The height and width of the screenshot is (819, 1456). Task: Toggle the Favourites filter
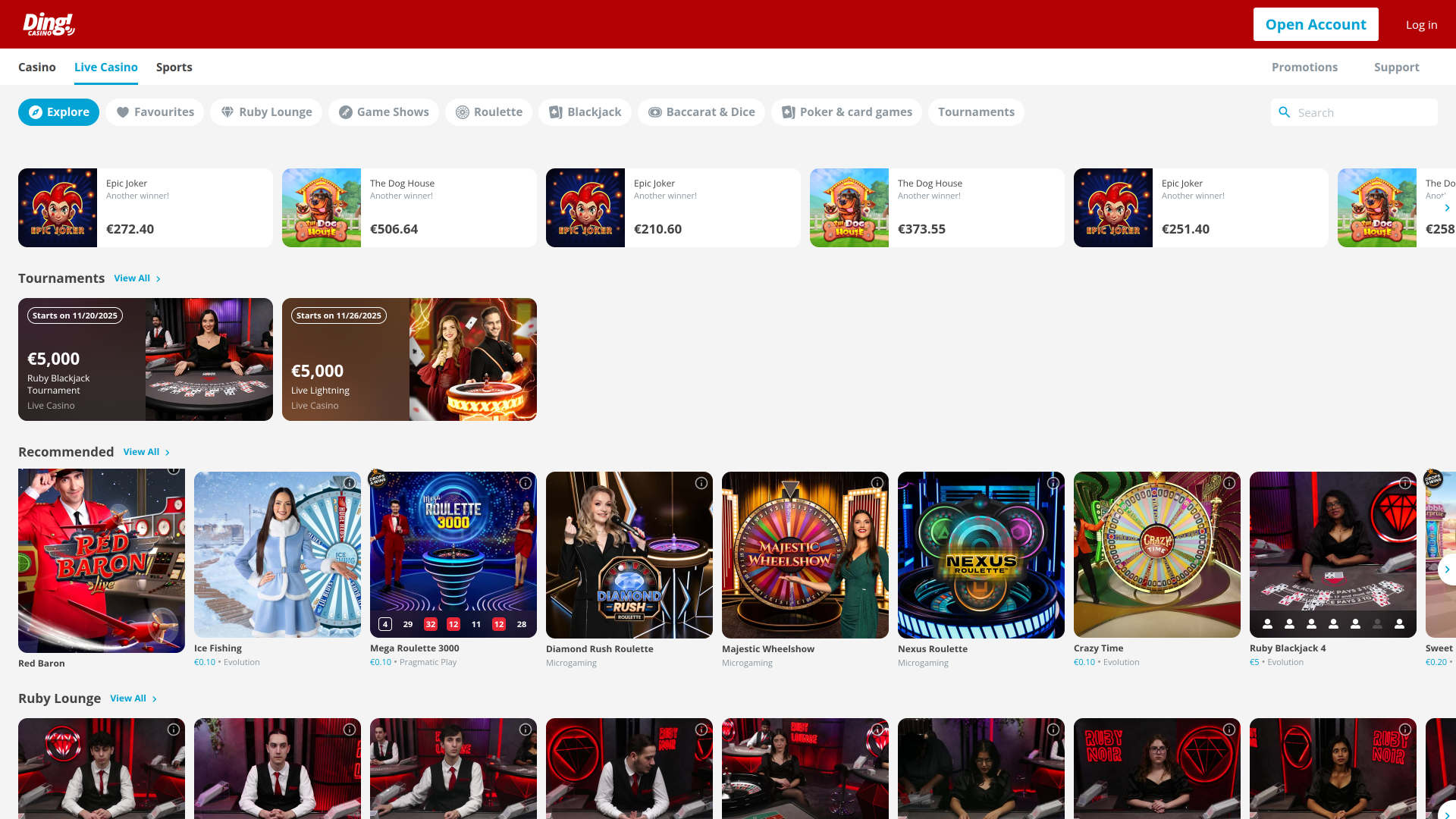155,111
